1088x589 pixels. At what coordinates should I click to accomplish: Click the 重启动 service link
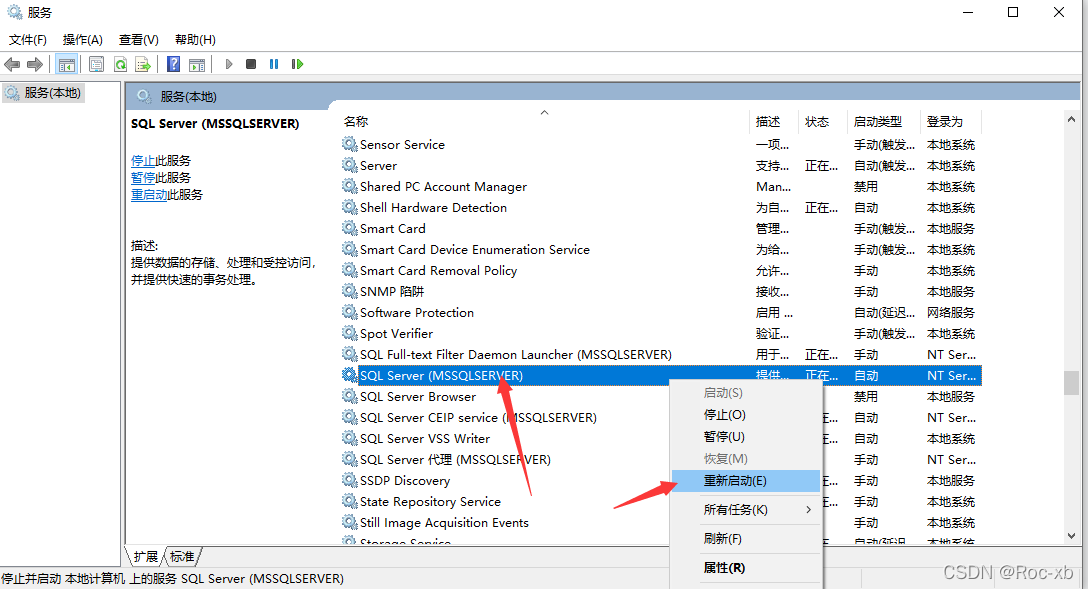[x=149, y=195]
